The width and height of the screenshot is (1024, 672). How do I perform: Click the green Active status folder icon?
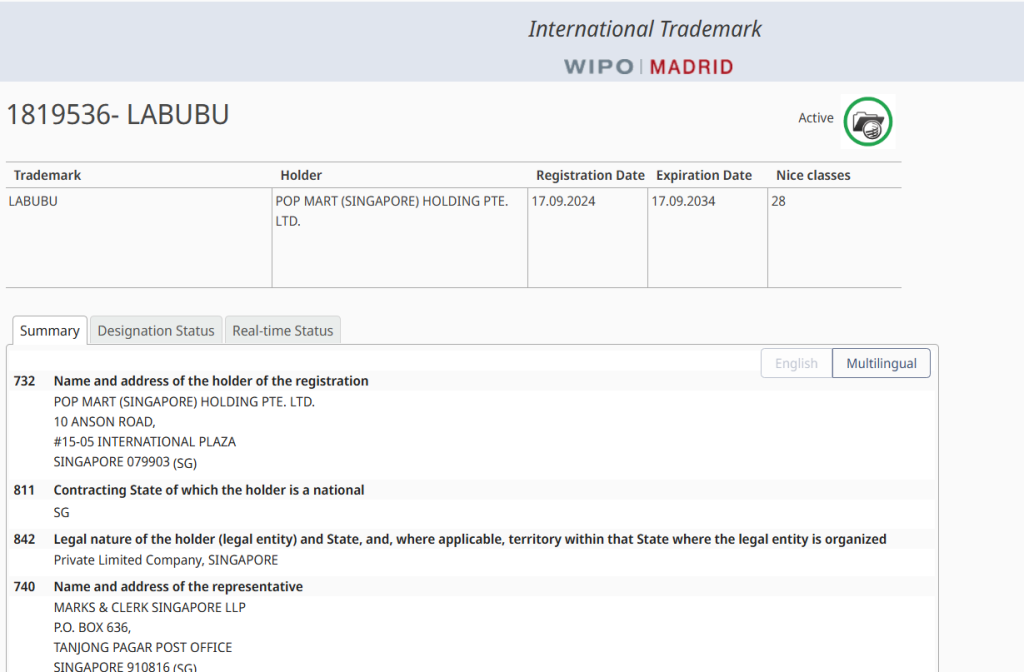(867, 121)
